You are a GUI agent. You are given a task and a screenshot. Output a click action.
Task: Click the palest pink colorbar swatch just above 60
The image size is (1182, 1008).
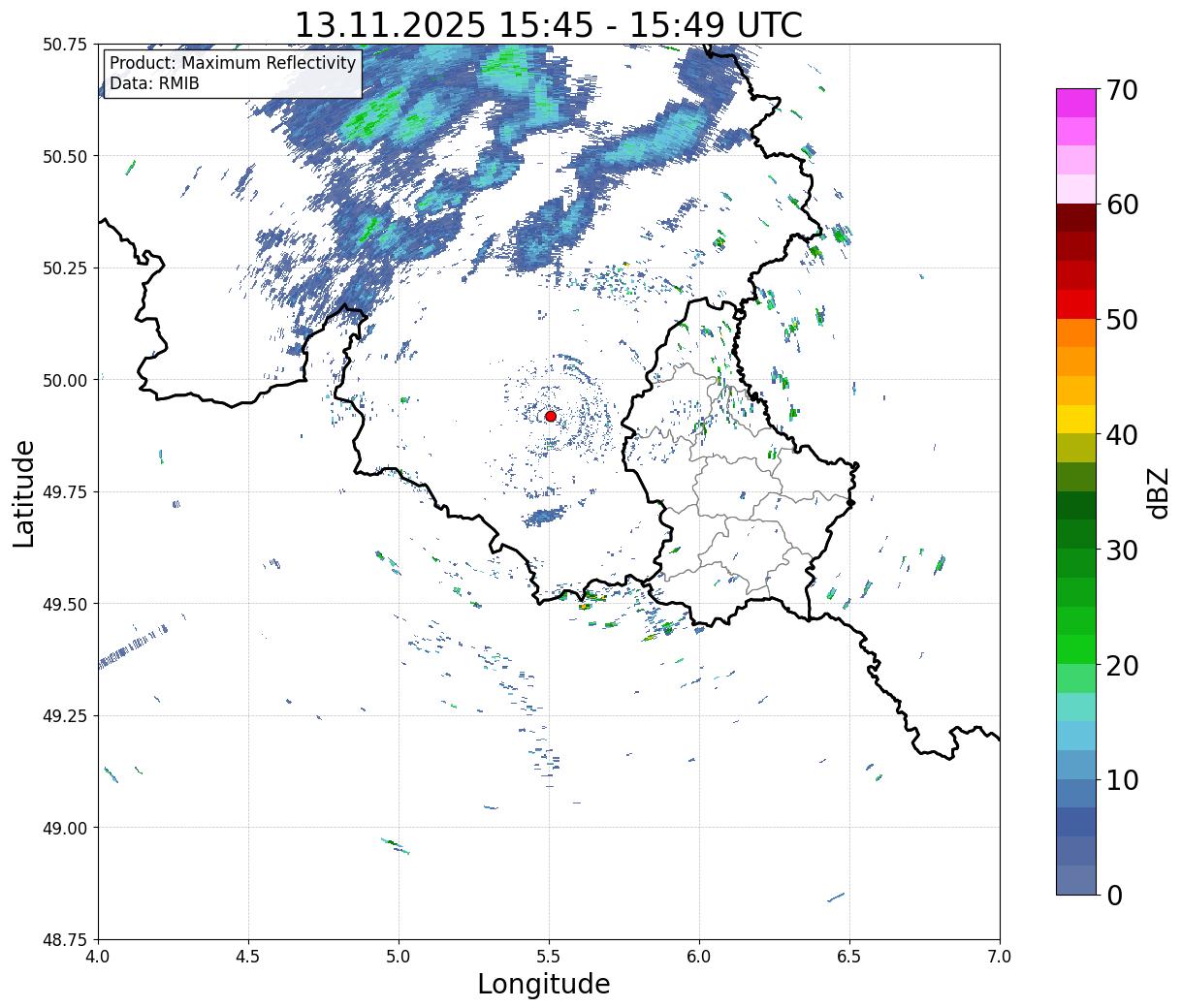click(1076, 189)
